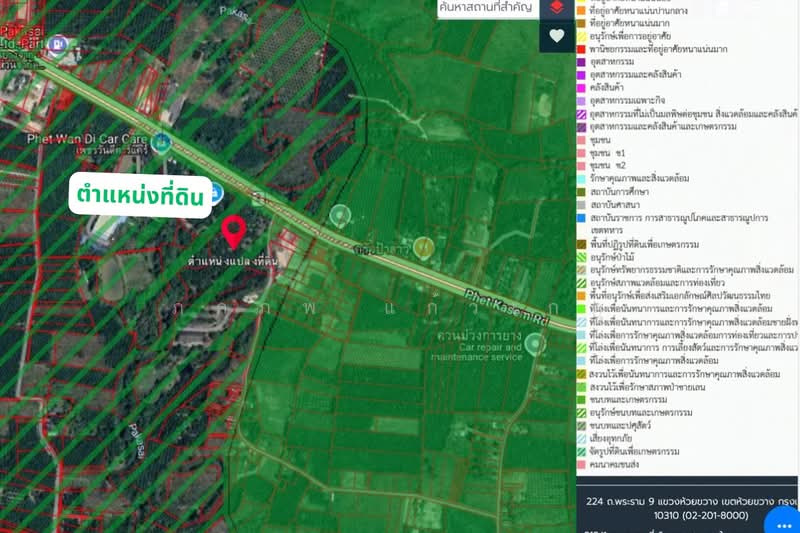Click legend text พื้นที่อนุรักษ์เพื่อส่งเสริมเอกลักษณ์ศิลปวัฒนธรรมไทย
The width and height of the screenshot is (800, 533).
tap(680, 296)
